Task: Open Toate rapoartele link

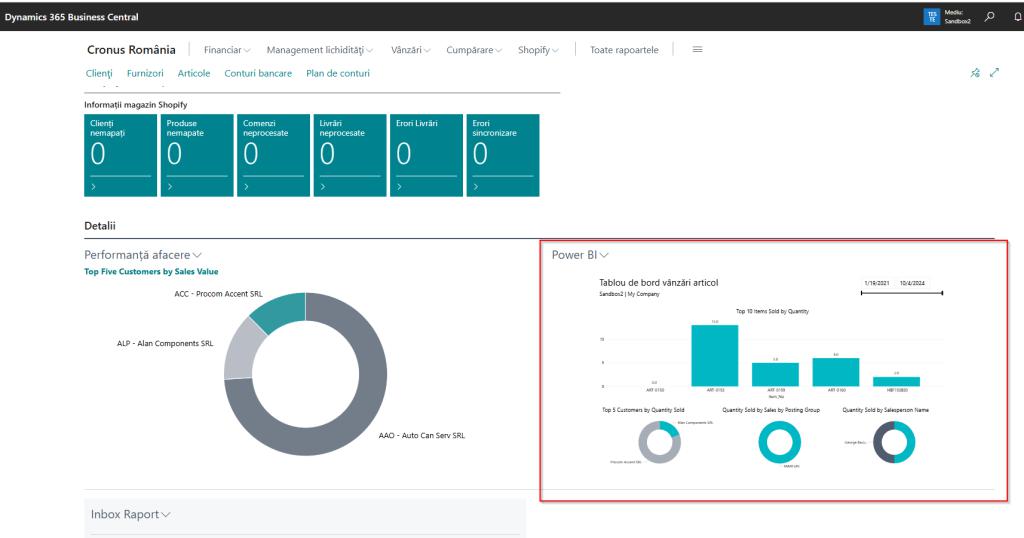Action: click(624, 50)
